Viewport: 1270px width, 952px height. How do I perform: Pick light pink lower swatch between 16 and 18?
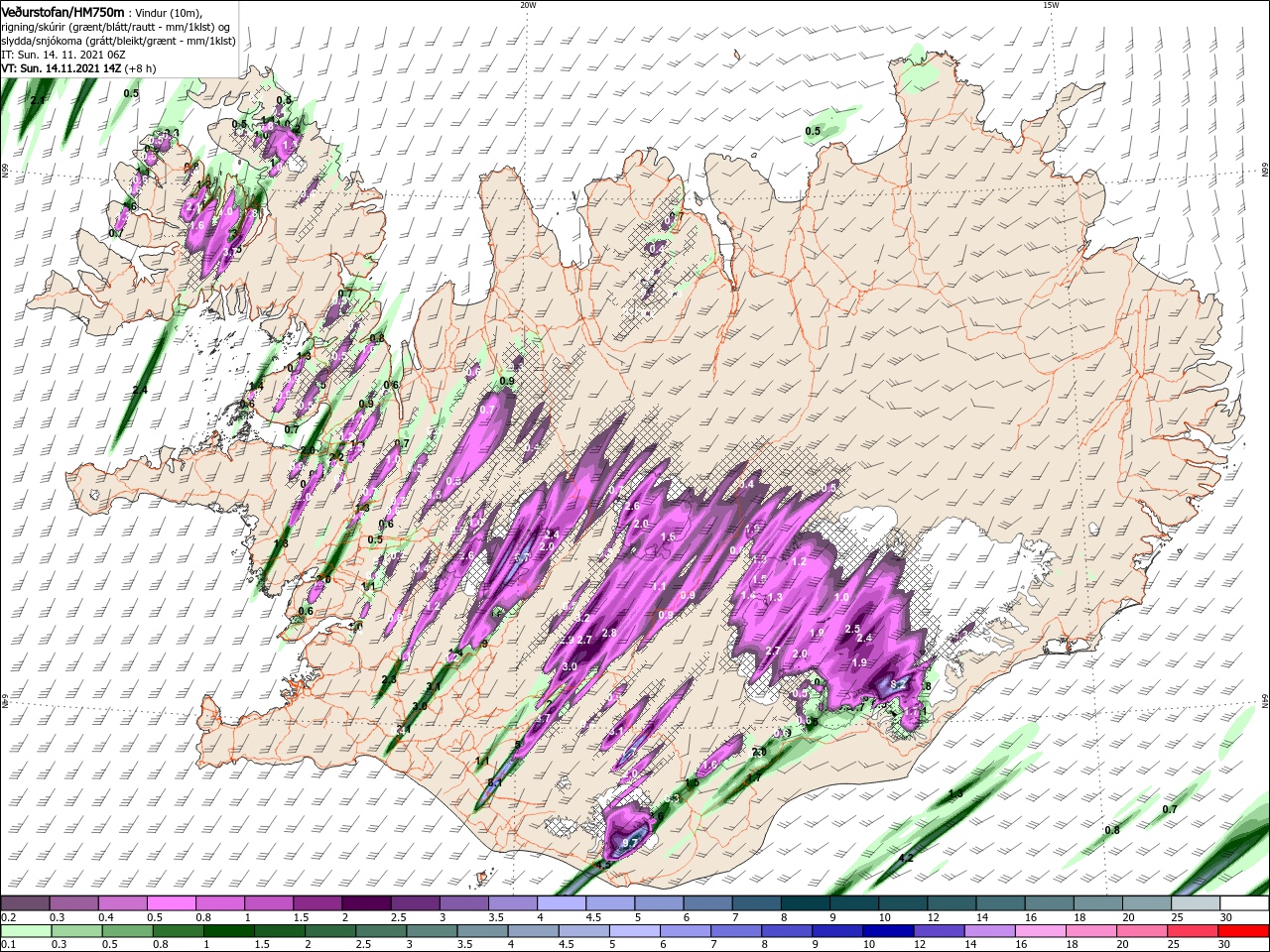pos(1039,931)
